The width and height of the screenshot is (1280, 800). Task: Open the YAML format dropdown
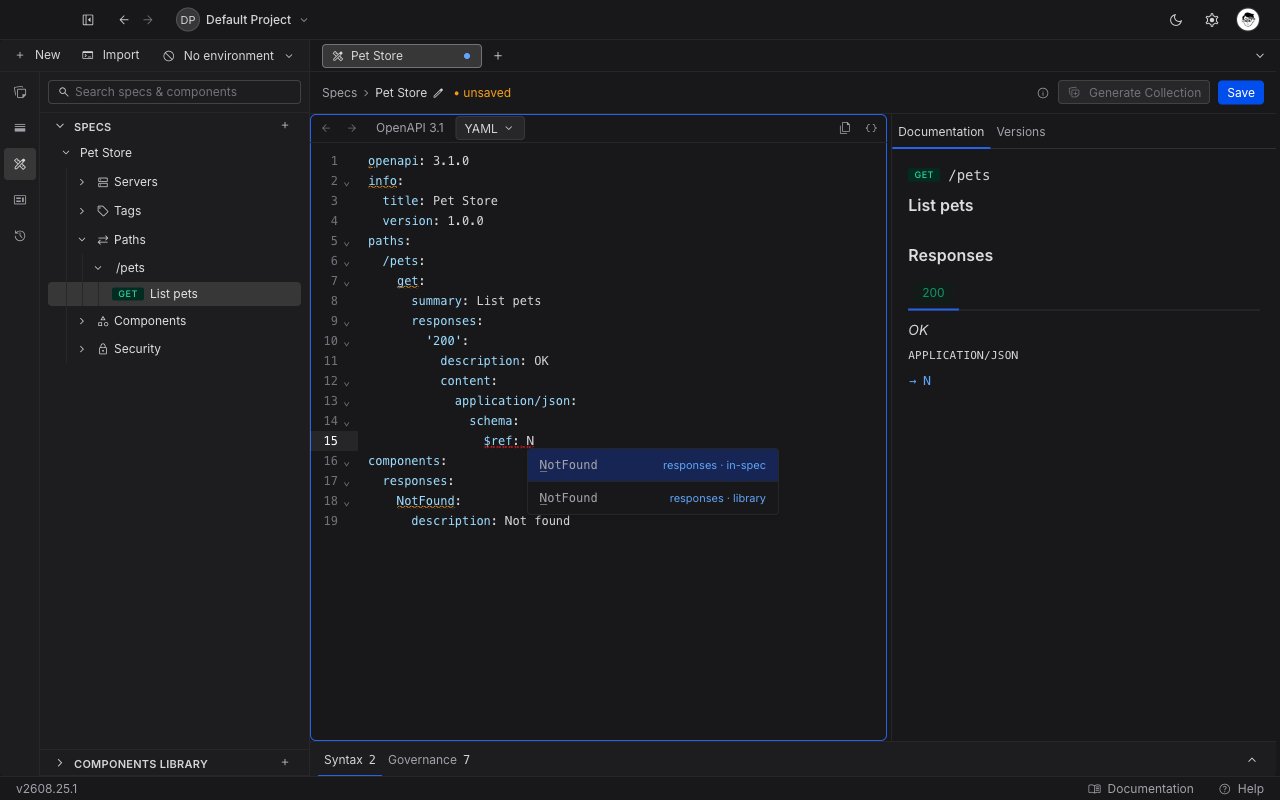[x=490, y=128]
